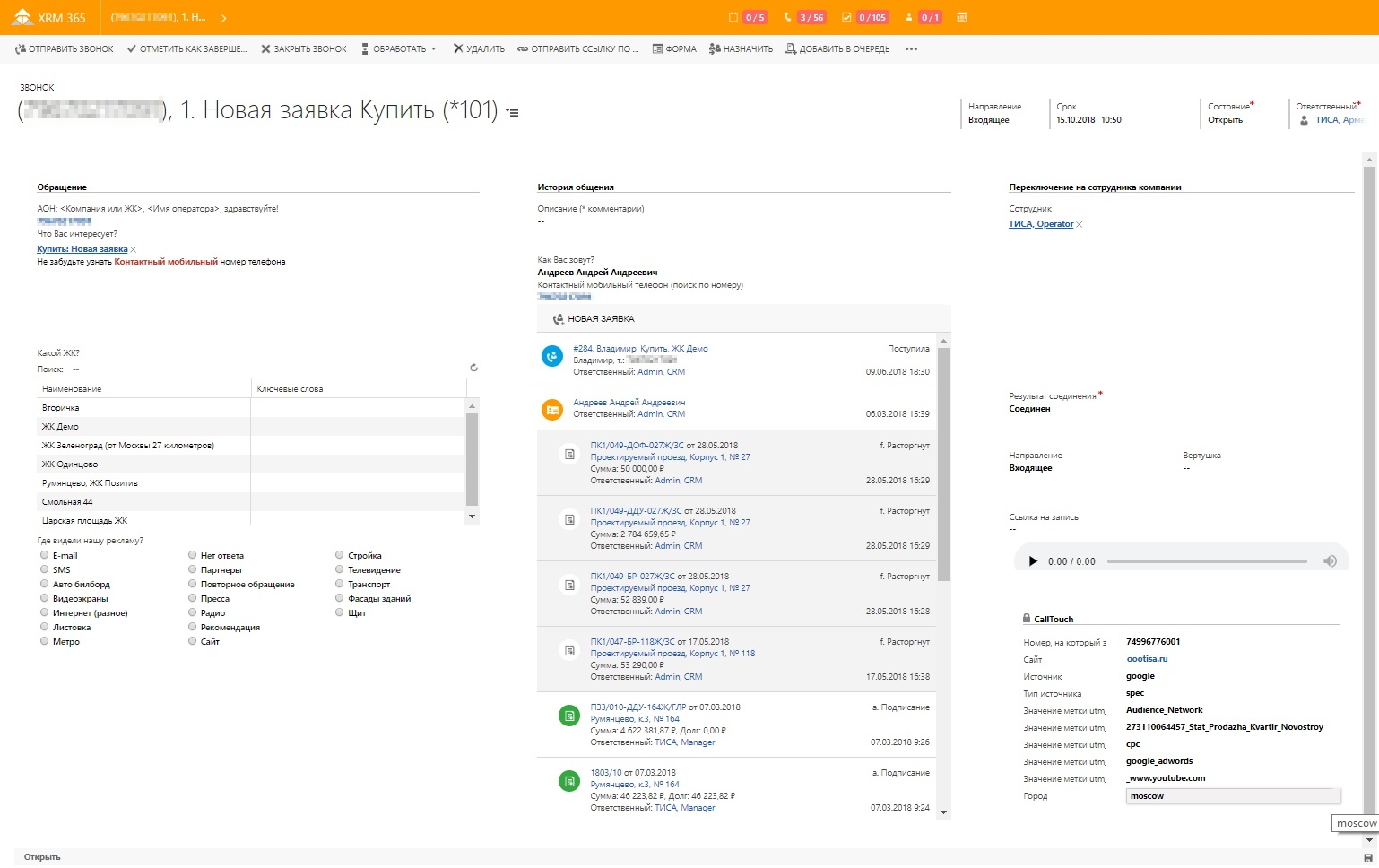Click the Новая заявка button in history

click(x=594, y=319)
